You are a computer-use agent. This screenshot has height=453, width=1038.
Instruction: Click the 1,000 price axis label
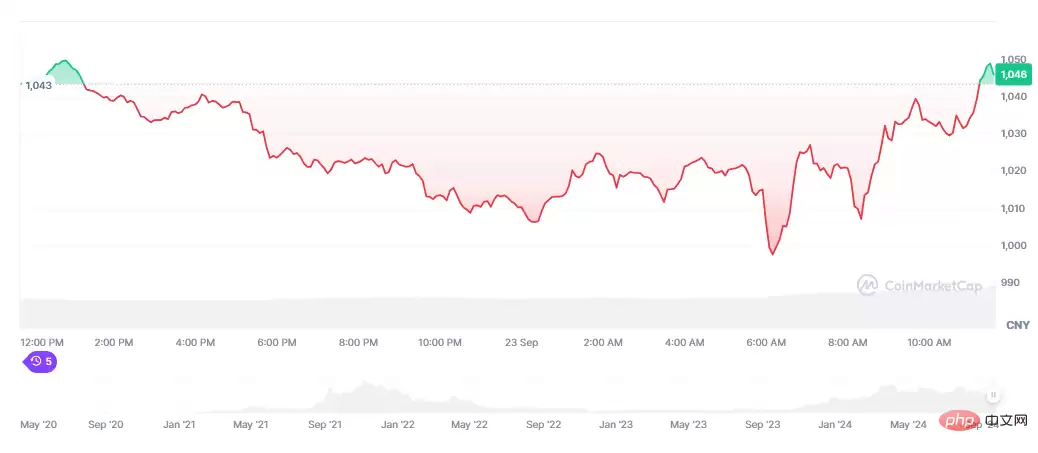tap(1012, 246)
